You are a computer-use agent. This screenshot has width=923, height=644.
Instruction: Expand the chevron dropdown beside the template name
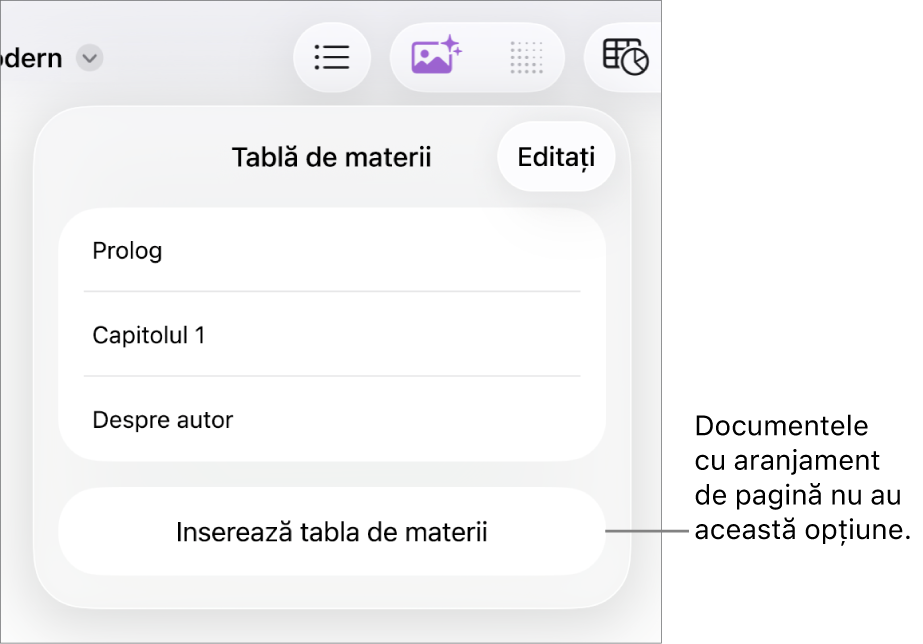point(89,58)
